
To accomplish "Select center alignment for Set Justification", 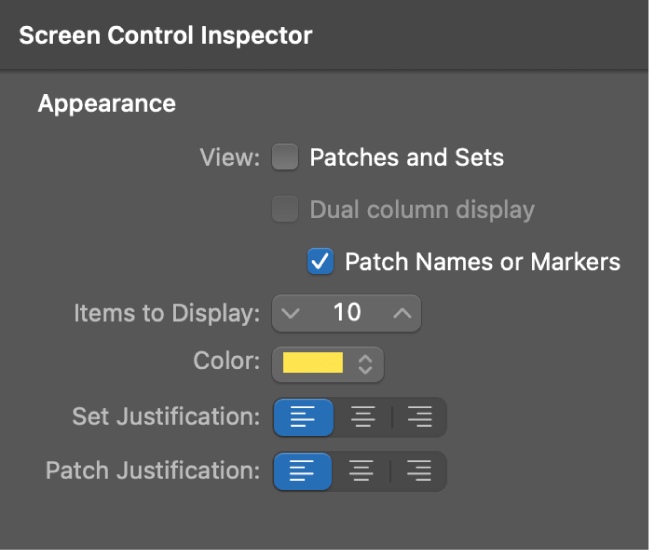I will point(363,417).
